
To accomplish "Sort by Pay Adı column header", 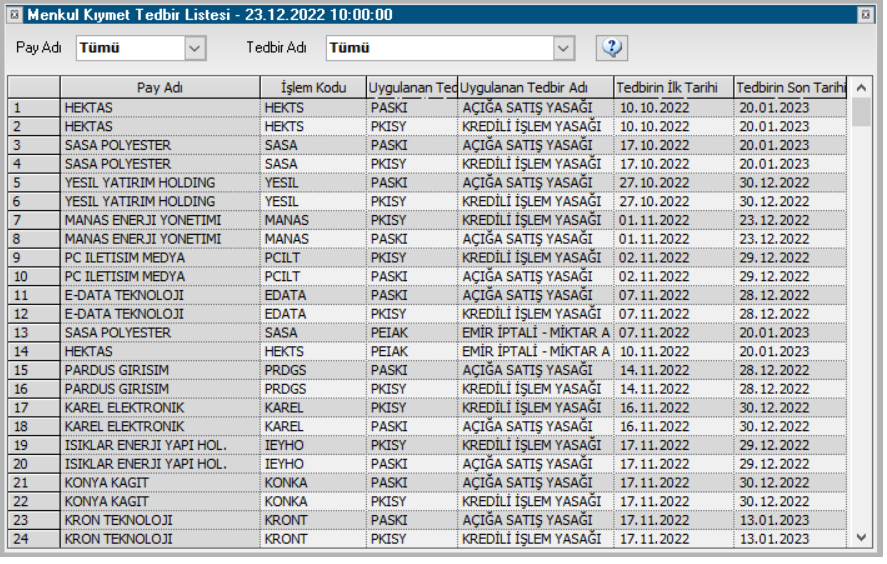I will click(160, 88).
